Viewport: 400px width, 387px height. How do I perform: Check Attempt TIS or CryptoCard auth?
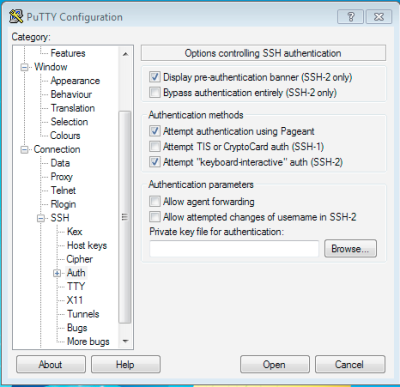point(154,146)
